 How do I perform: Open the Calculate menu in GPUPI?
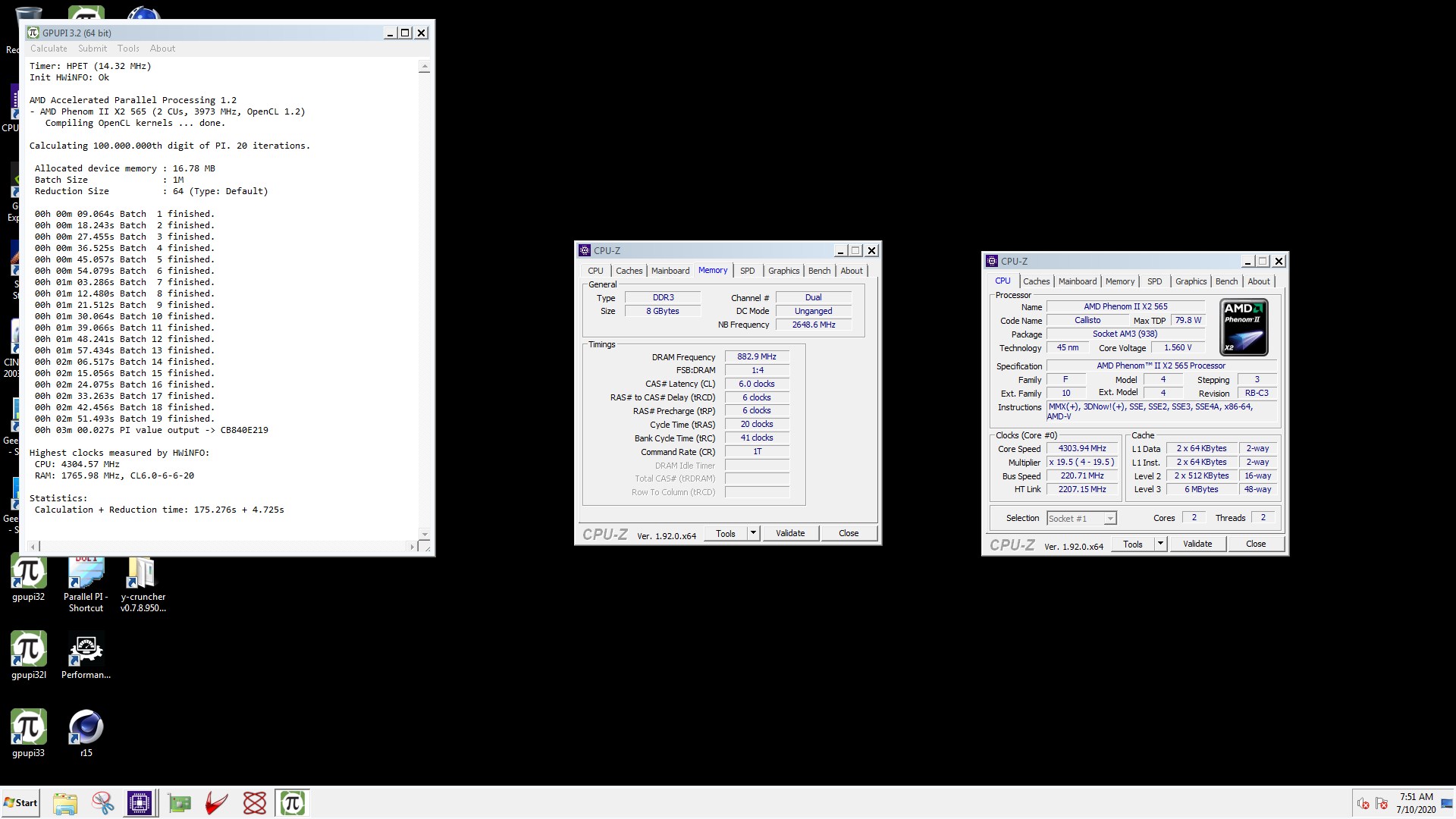tap(49, 49)
